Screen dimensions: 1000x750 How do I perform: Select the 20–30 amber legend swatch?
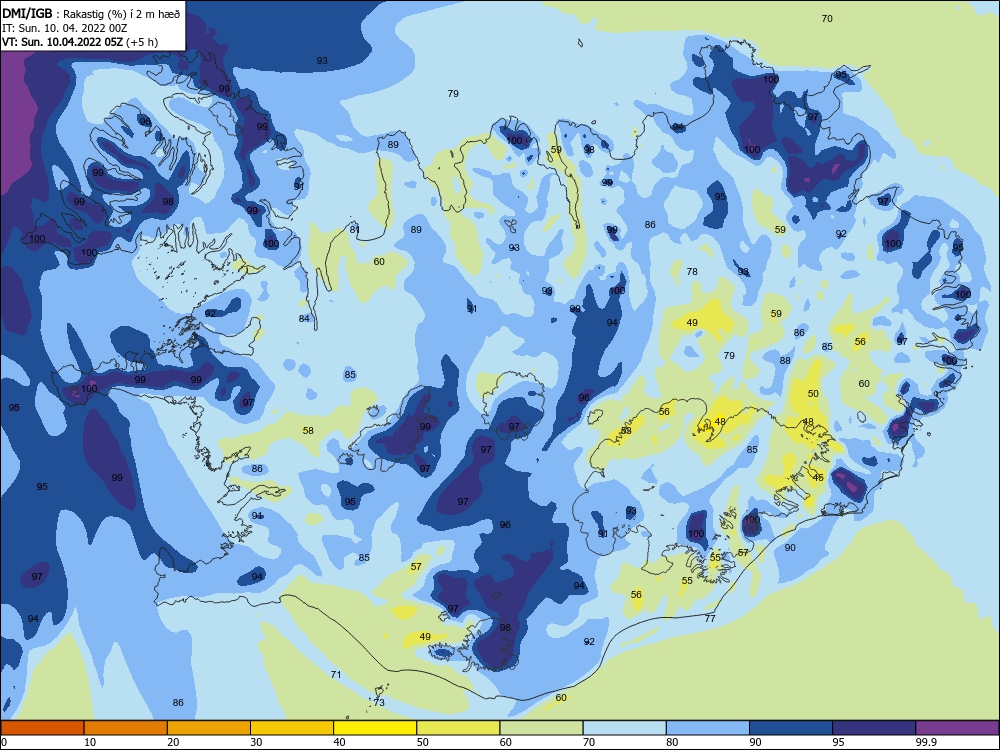[209, 728]
